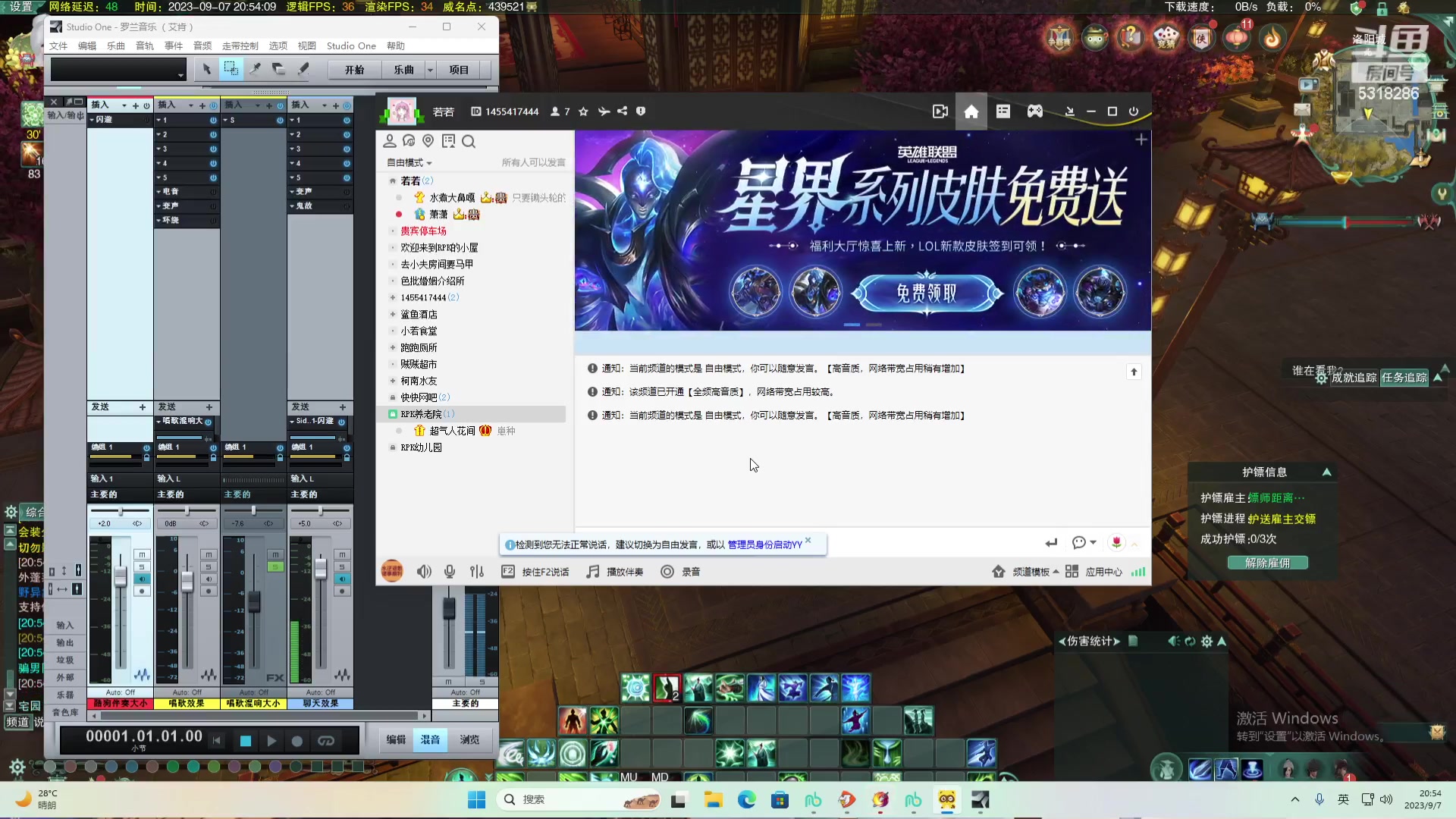Toggle Sid..1-闪避 send power button
Viewport: 1456px width, 819px height.
click(x=341, y=421)
